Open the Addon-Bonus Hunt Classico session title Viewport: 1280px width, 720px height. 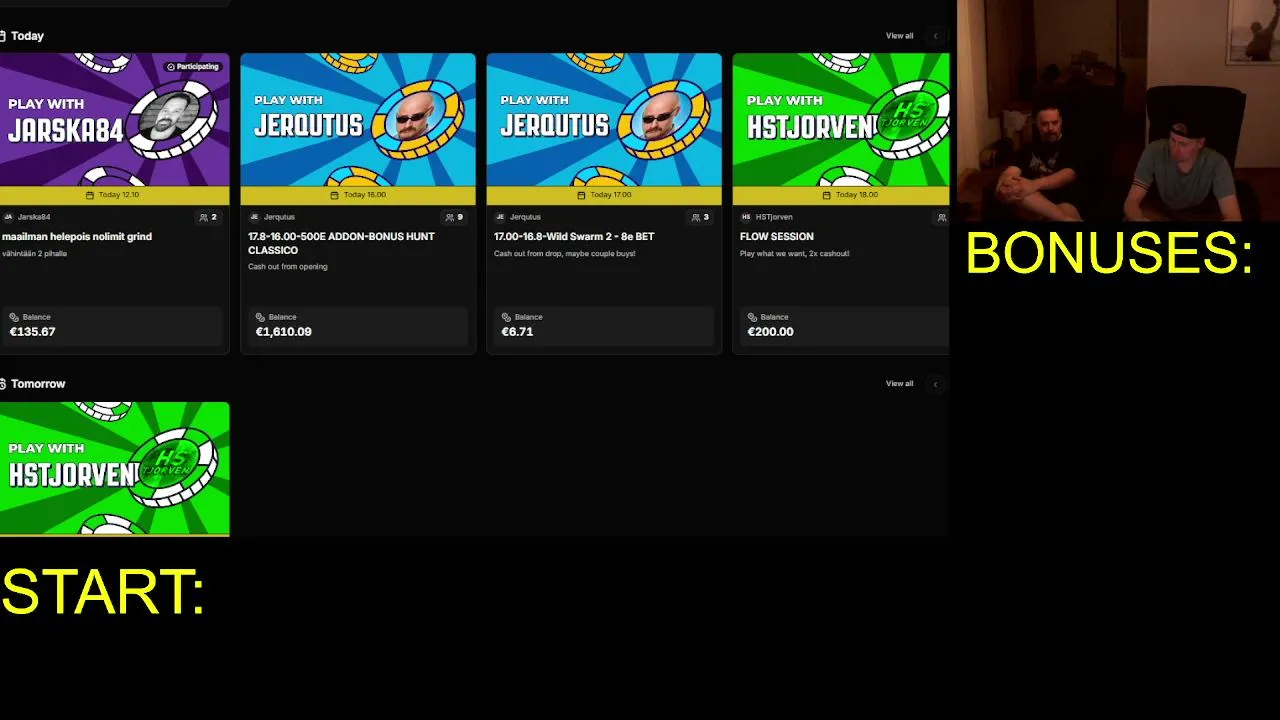point(341,244)
